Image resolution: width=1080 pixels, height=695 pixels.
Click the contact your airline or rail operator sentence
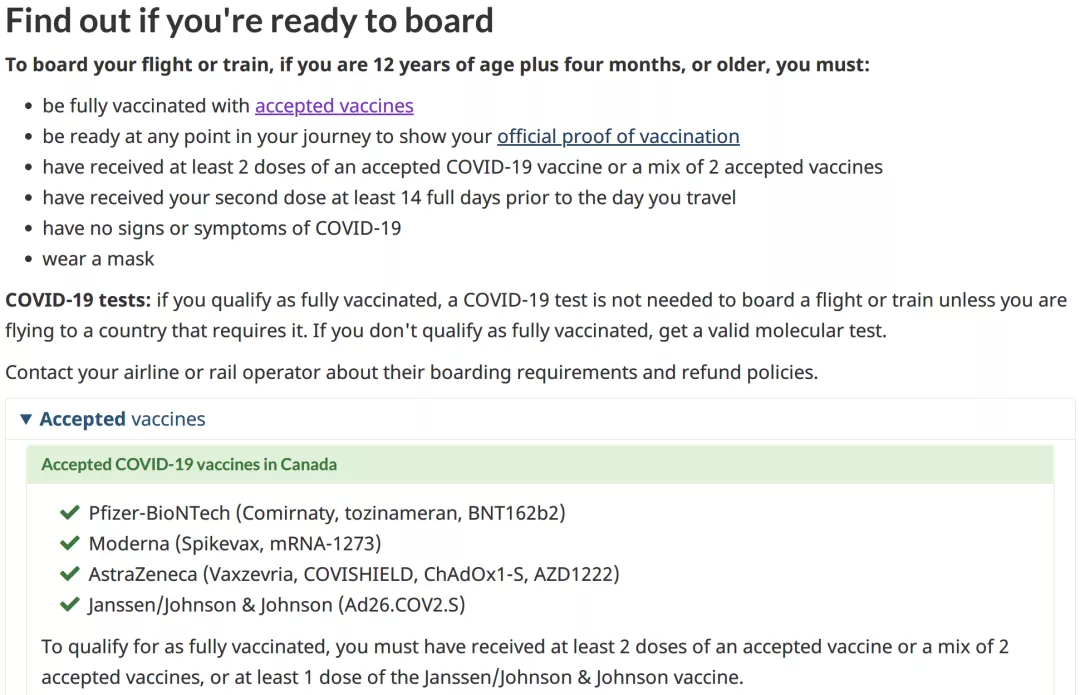pyautogui.click(x=412, y=373)
